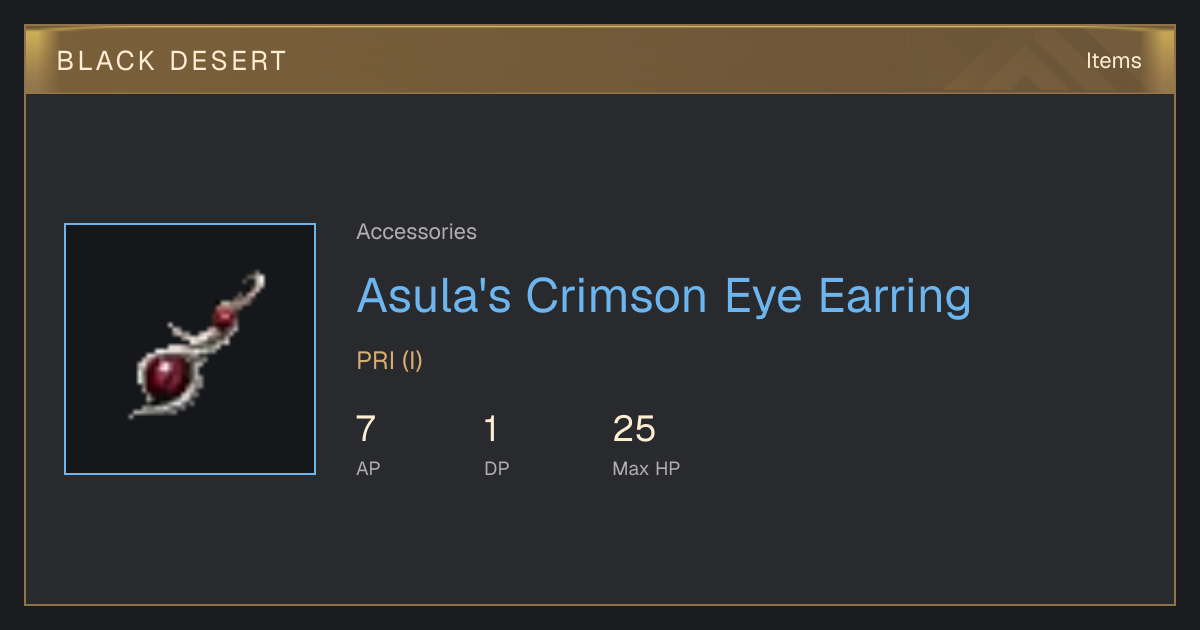
Task: Click the small red bead on the earring
Action: coord(225,317)
